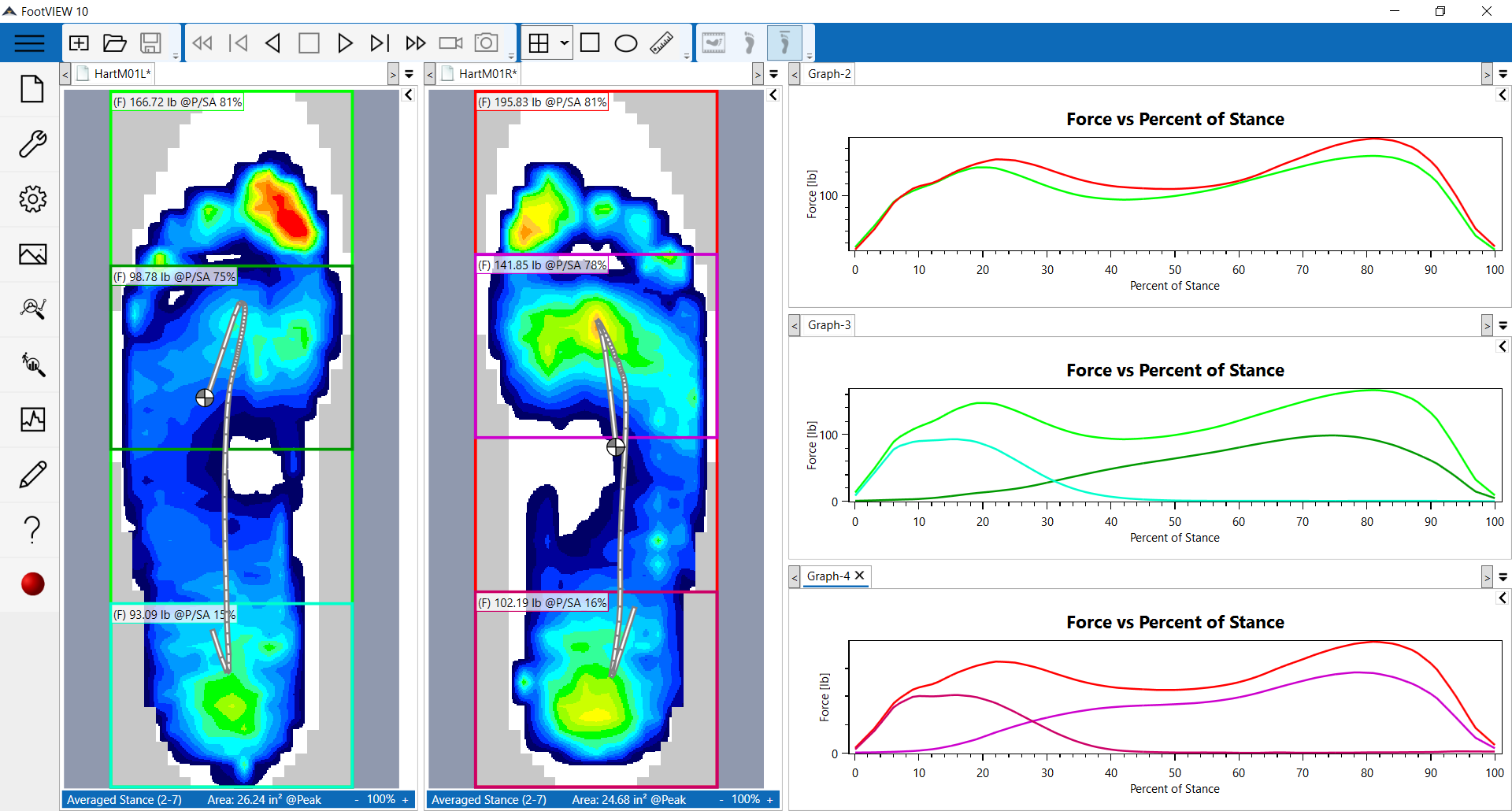
Task: Open the settings gear in the sidebar
Action: (x=31, y=199)
